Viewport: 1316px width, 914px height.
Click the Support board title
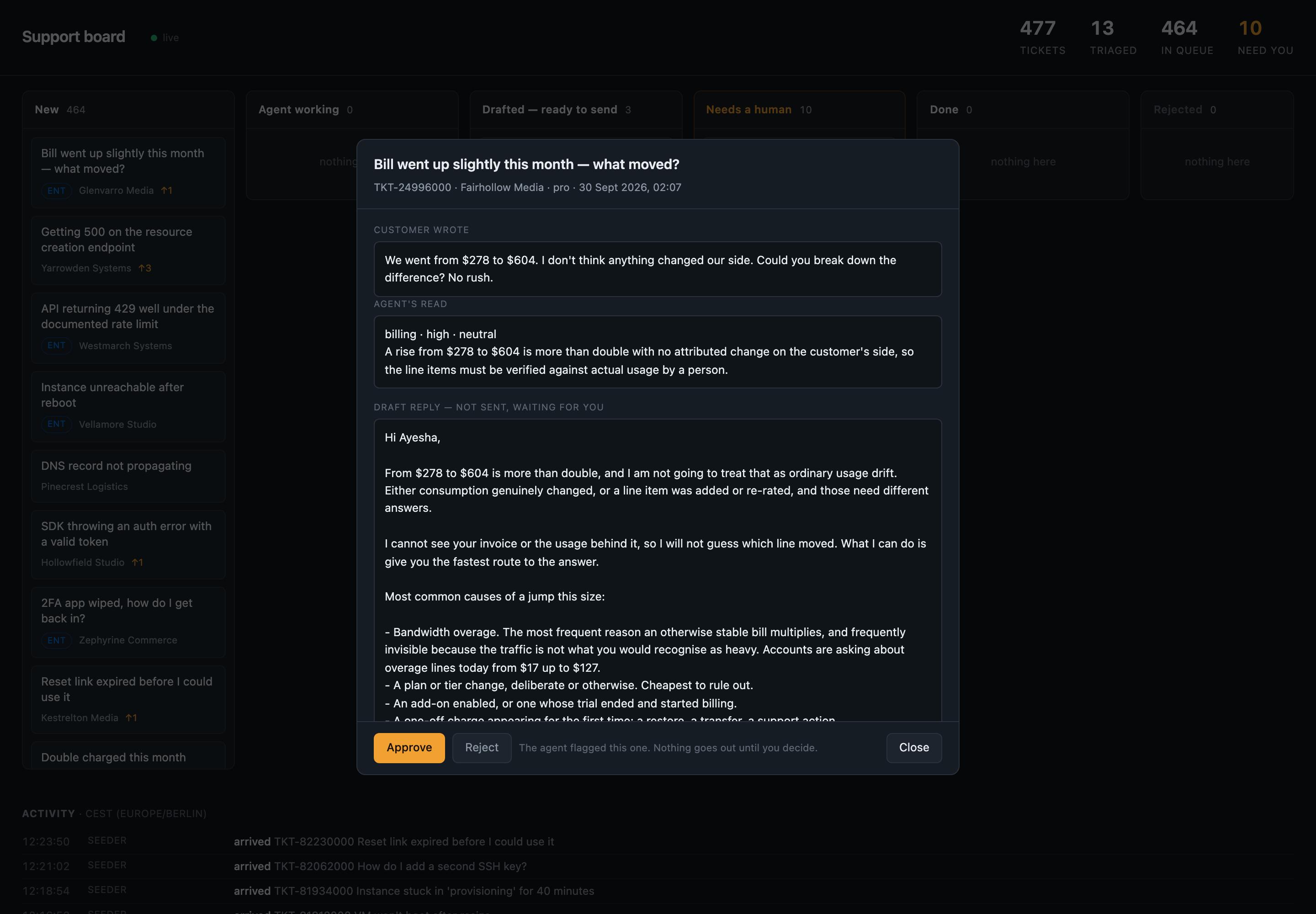[x=73, y=37]
